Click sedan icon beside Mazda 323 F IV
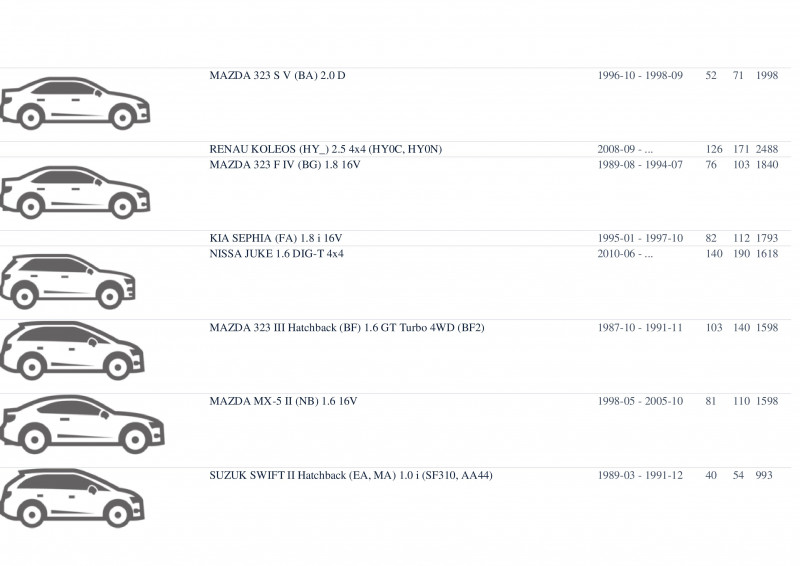Viewport: 800px width, 566px height. (75, 192)
